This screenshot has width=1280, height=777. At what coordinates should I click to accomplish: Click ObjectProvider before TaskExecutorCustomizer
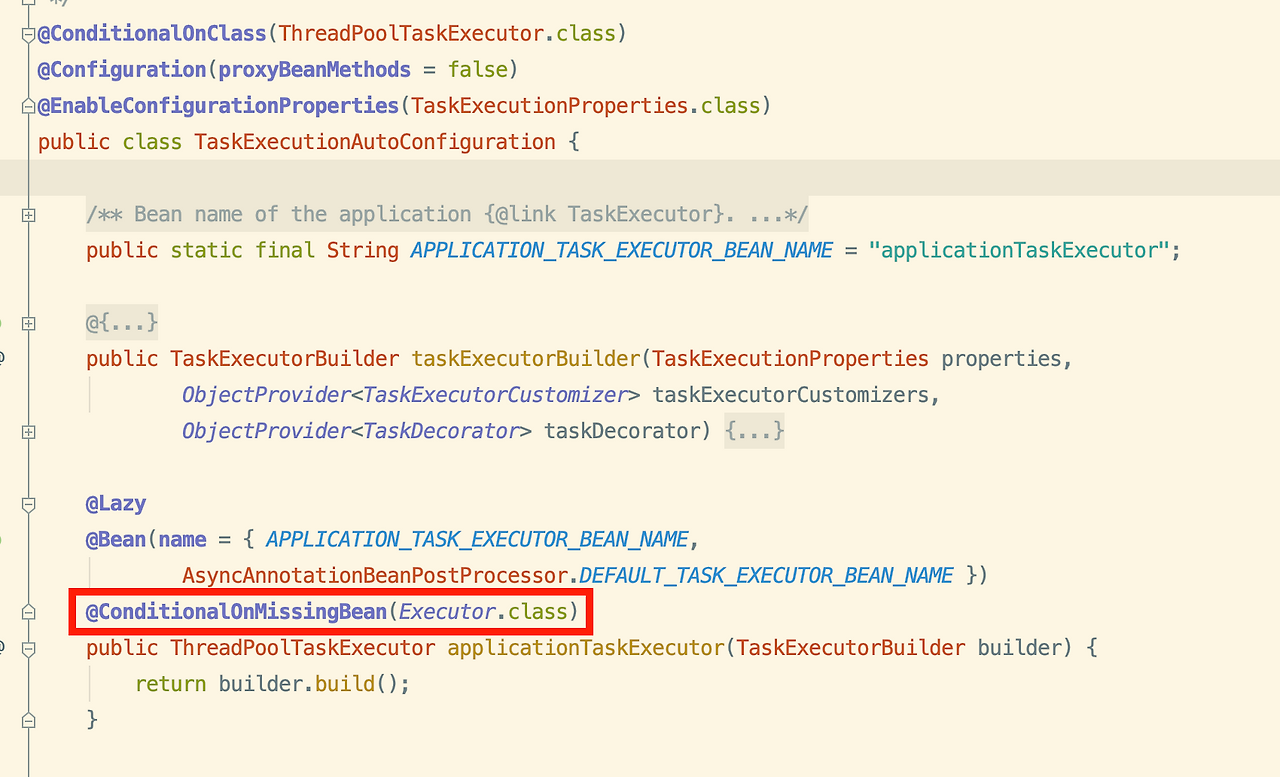tap(266, 394)
